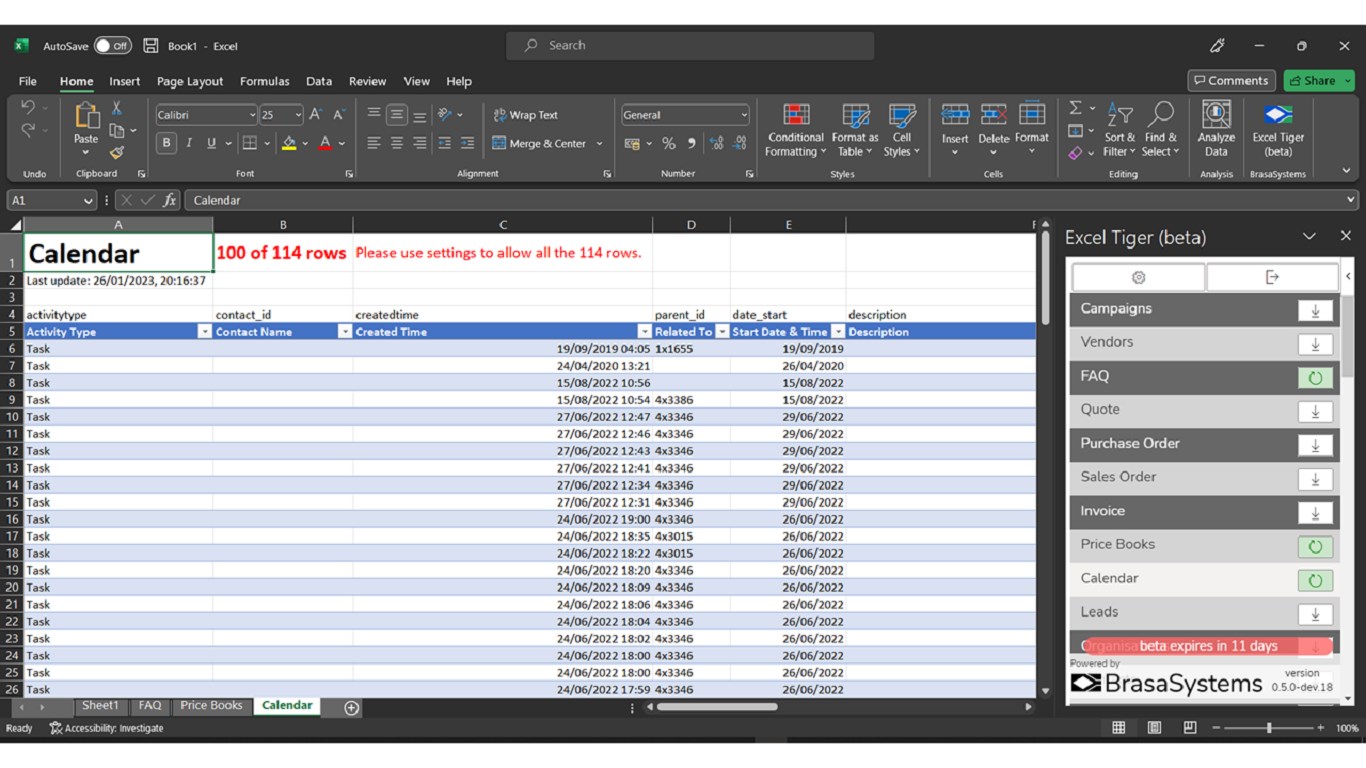Click the logout icon in Excel Tiger panel

coord(1271,277)
